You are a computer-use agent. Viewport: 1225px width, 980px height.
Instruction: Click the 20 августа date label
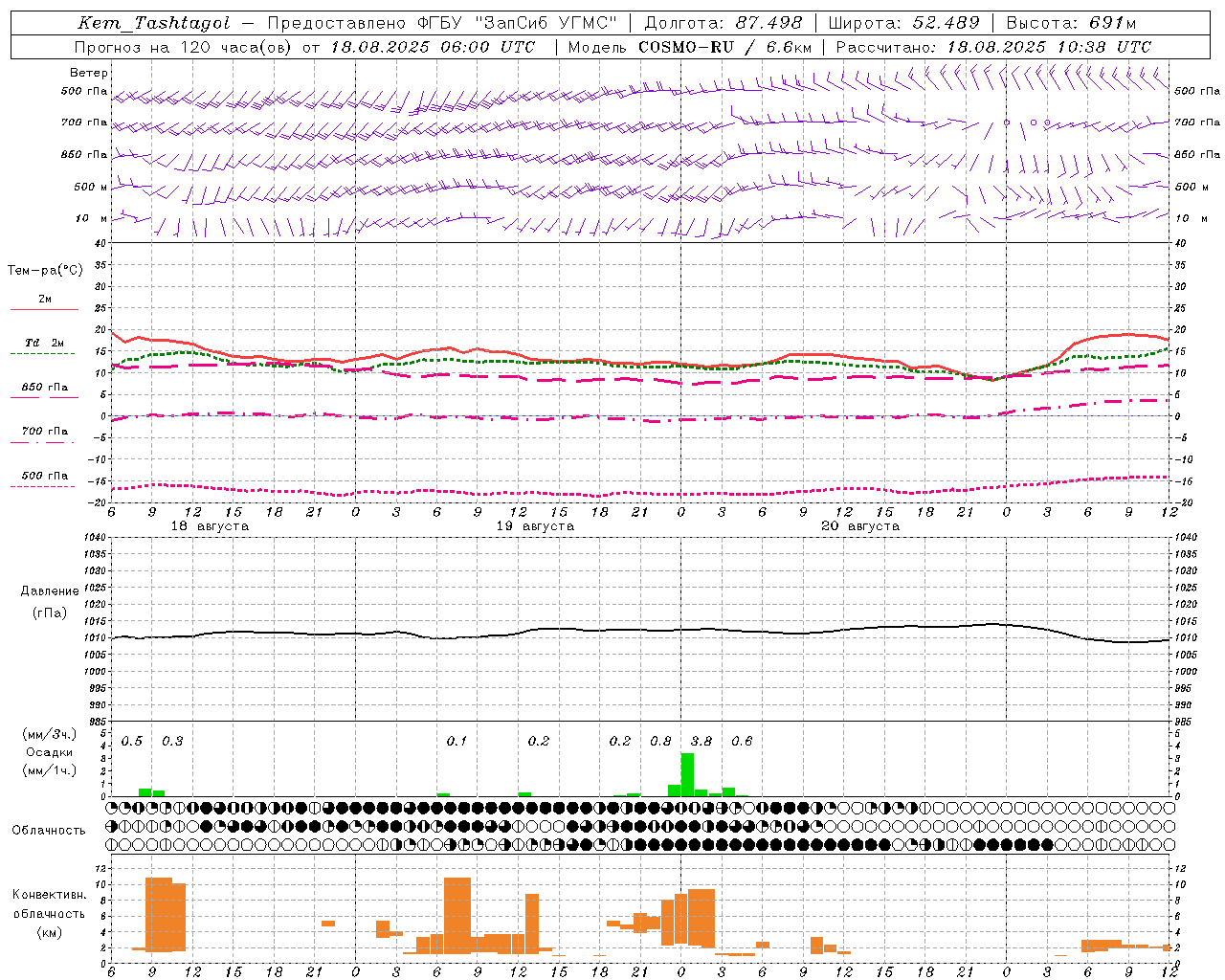point(860,526)
